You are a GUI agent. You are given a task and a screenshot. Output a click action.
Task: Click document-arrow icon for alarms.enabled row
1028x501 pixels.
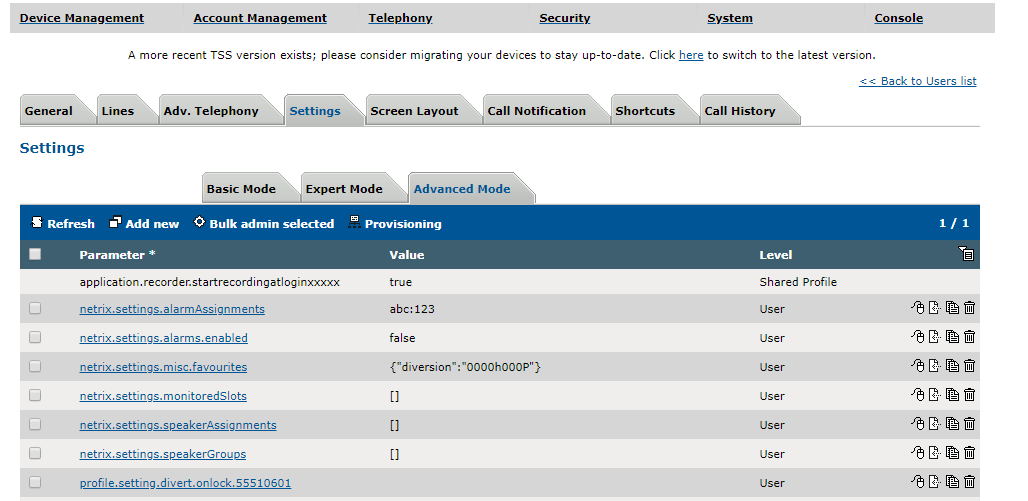[x=935, y=336]
